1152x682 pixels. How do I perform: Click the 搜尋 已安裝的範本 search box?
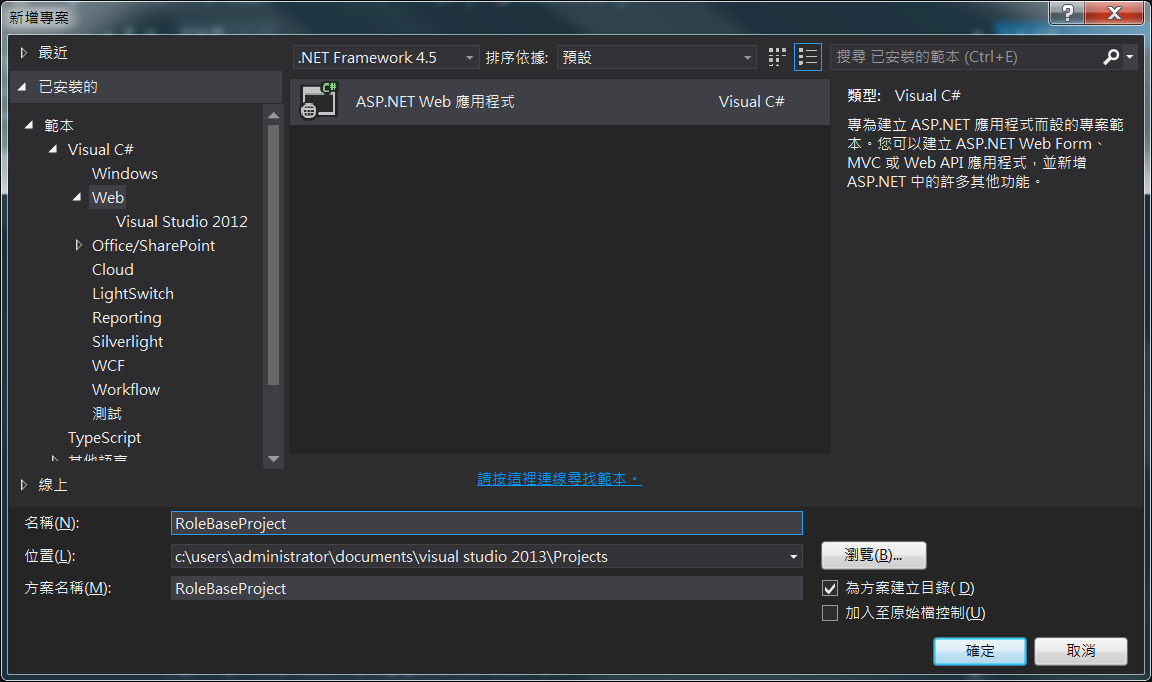point(966,57)
